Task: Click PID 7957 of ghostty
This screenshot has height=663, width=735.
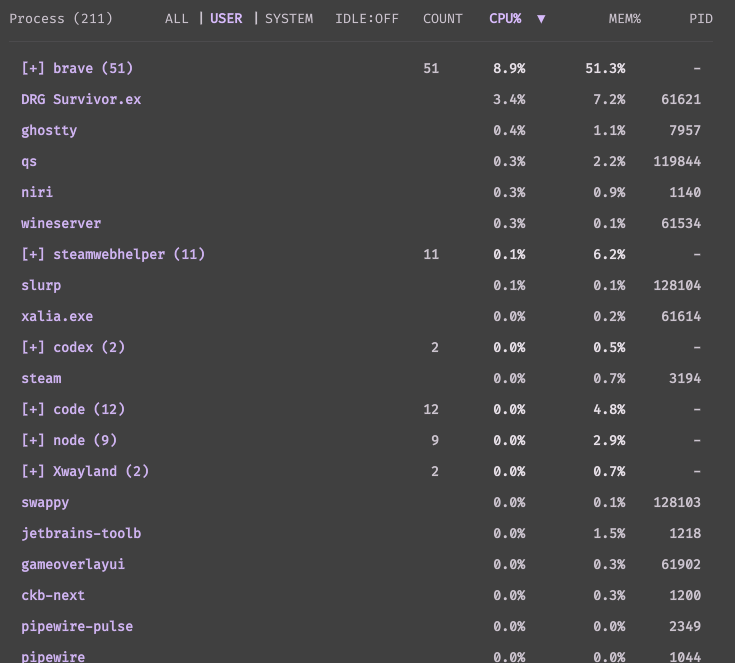Action: (x=685, y=130)
